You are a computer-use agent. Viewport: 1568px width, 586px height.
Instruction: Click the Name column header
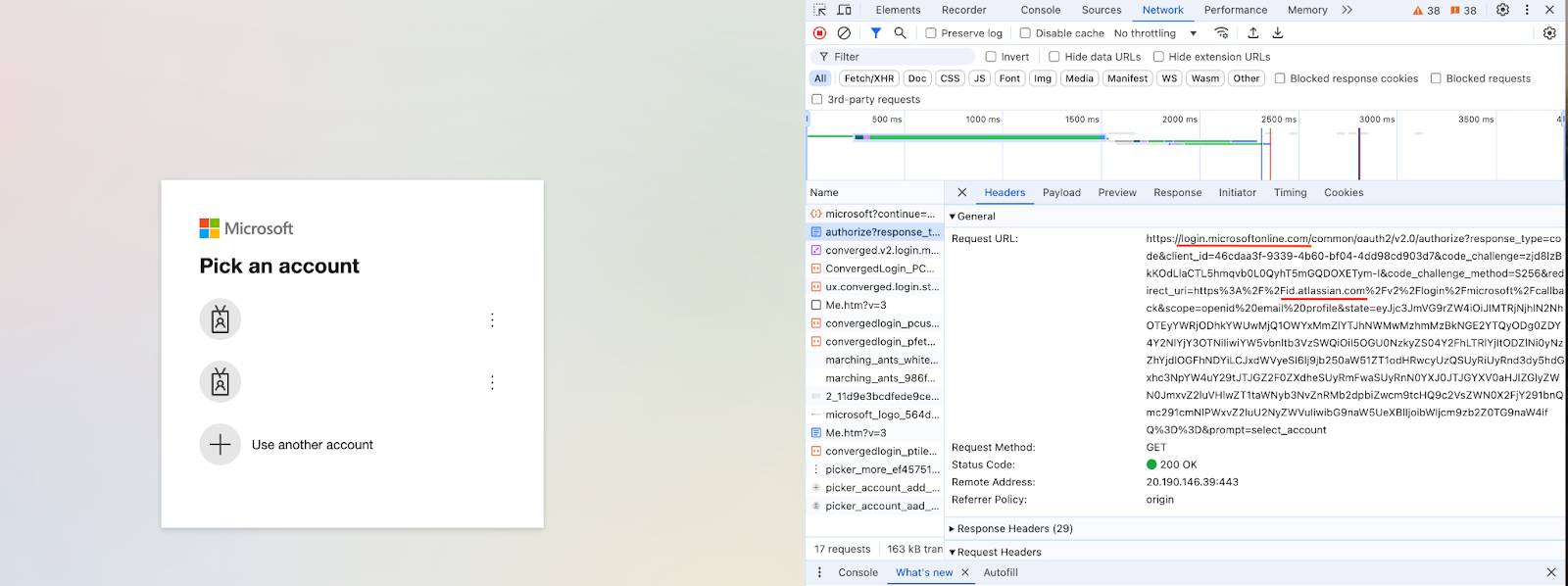pyautogui.click(x=875, y=192)
